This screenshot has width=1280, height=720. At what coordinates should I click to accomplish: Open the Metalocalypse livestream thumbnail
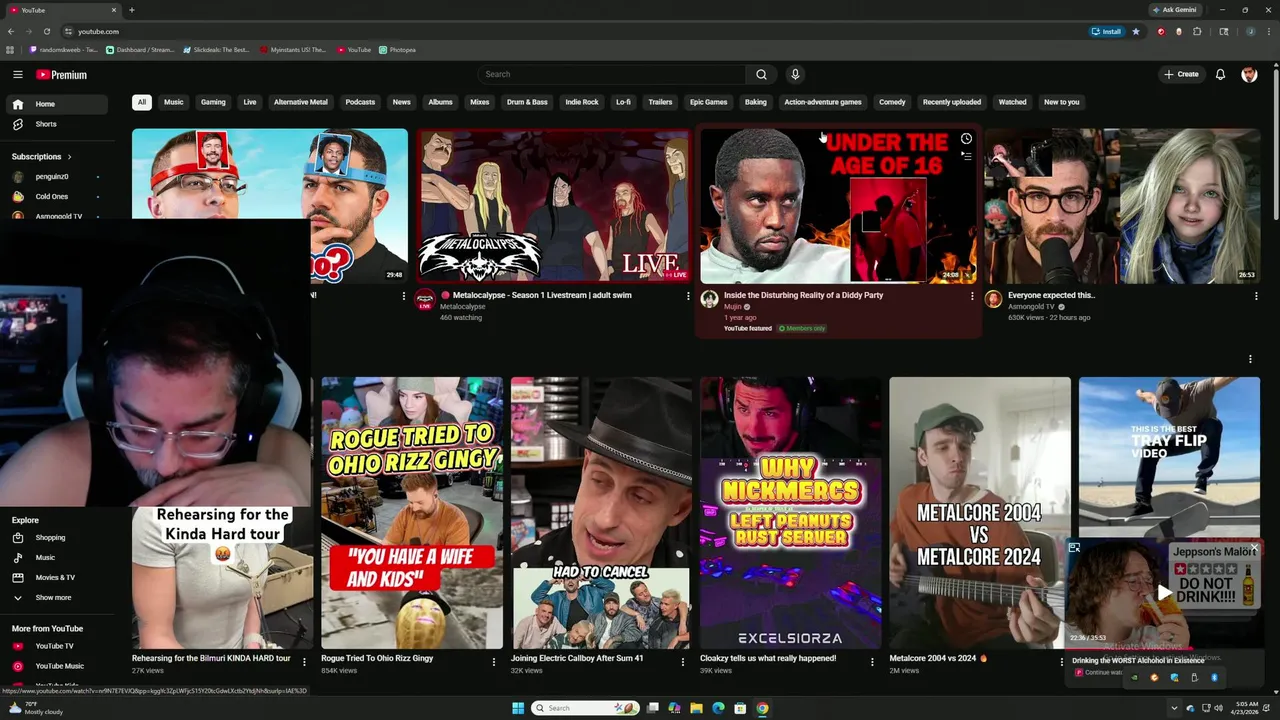pyautogui.click(x=554, y=206)
